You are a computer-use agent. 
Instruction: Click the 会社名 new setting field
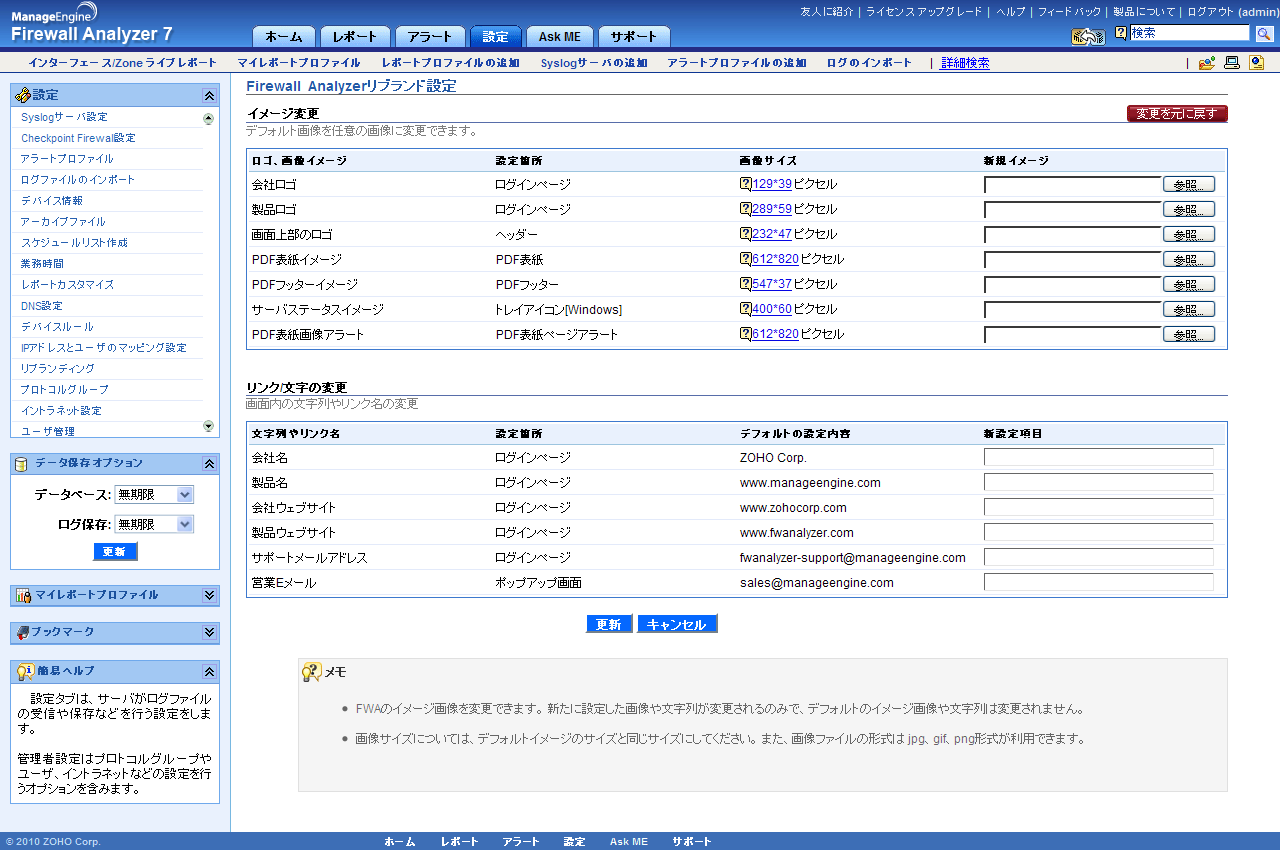click(1099, 457)
